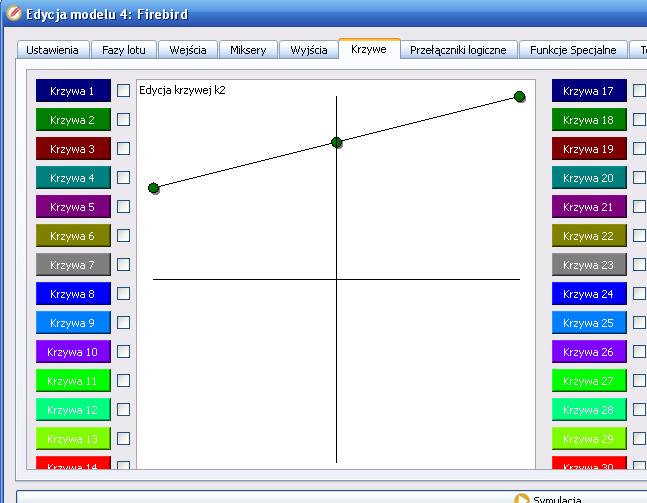
Task: Choose the Krzywa 25 button
Action: [x=589, y=323]
